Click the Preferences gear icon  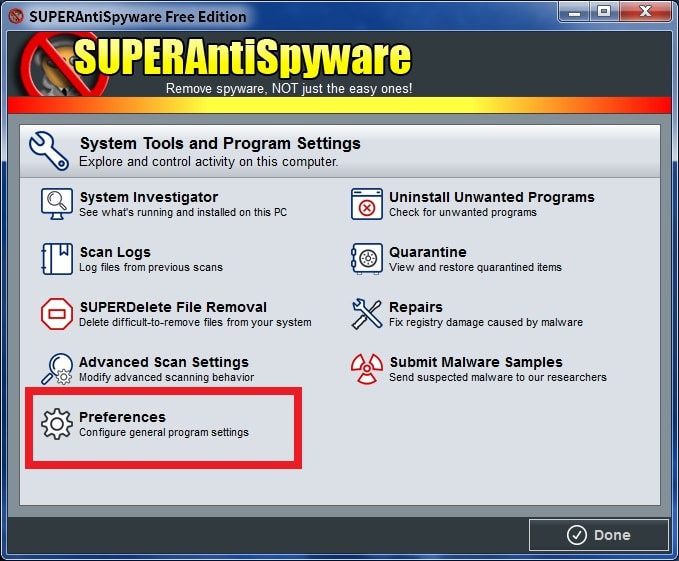(x=57, y=424)
